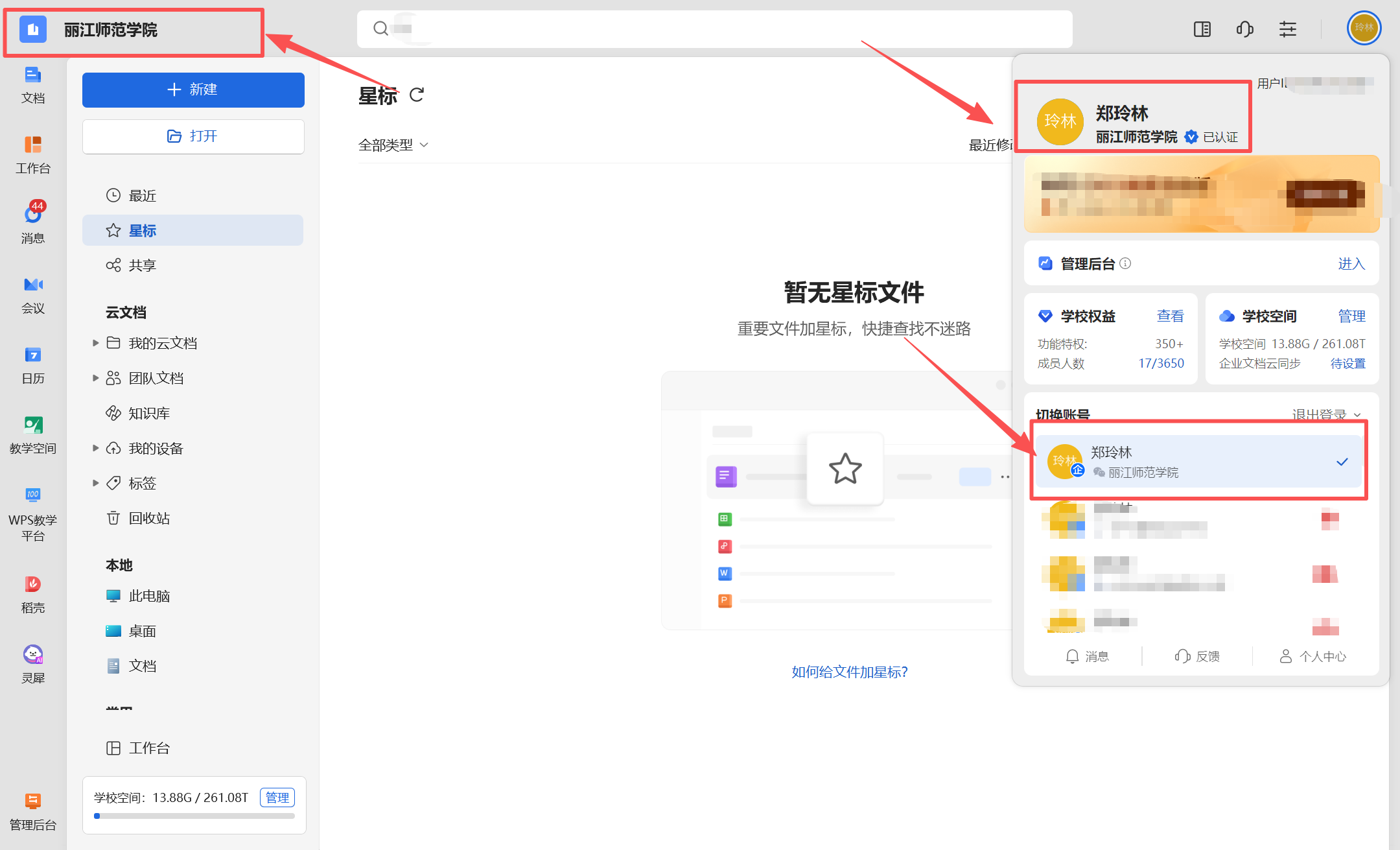Open 个人中心 in account panel
This screenshot has height=850, width=1400.
(1313, 656)
